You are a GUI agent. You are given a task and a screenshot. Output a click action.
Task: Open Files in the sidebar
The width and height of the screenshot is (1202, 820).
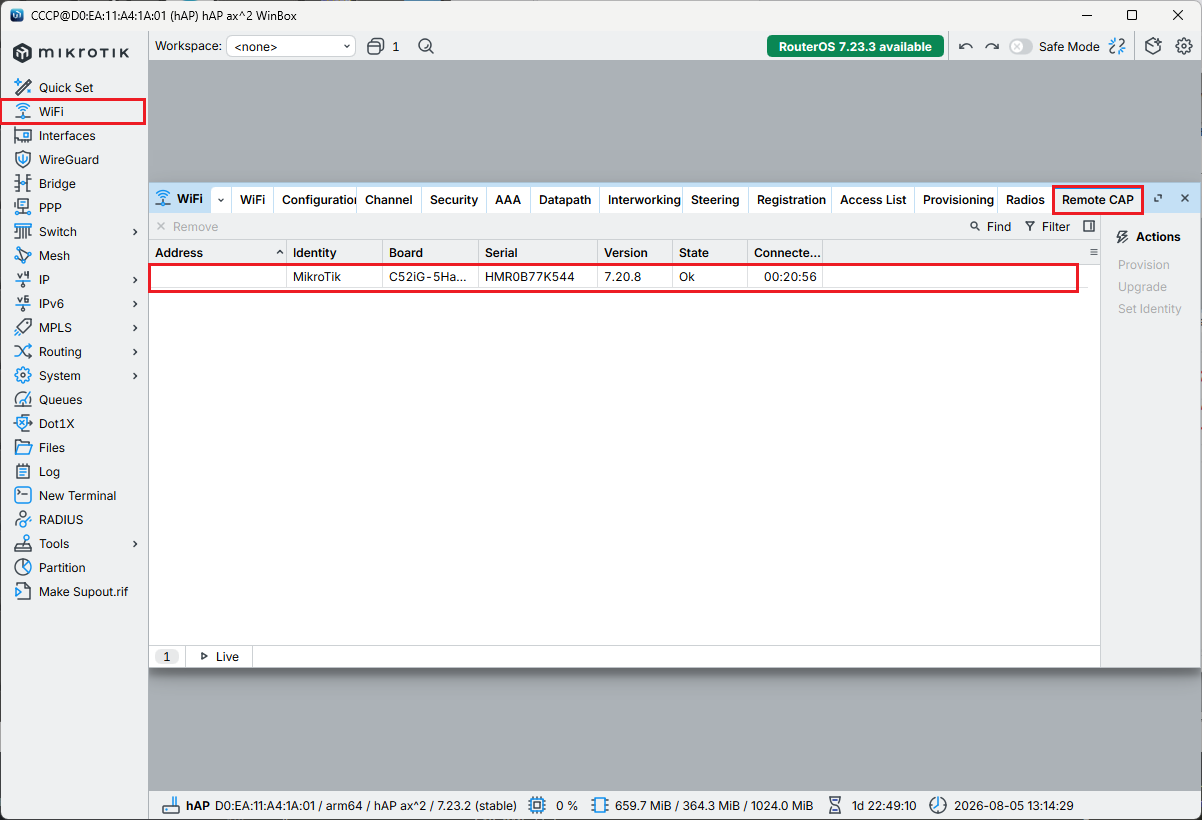(x=52, y=448)
